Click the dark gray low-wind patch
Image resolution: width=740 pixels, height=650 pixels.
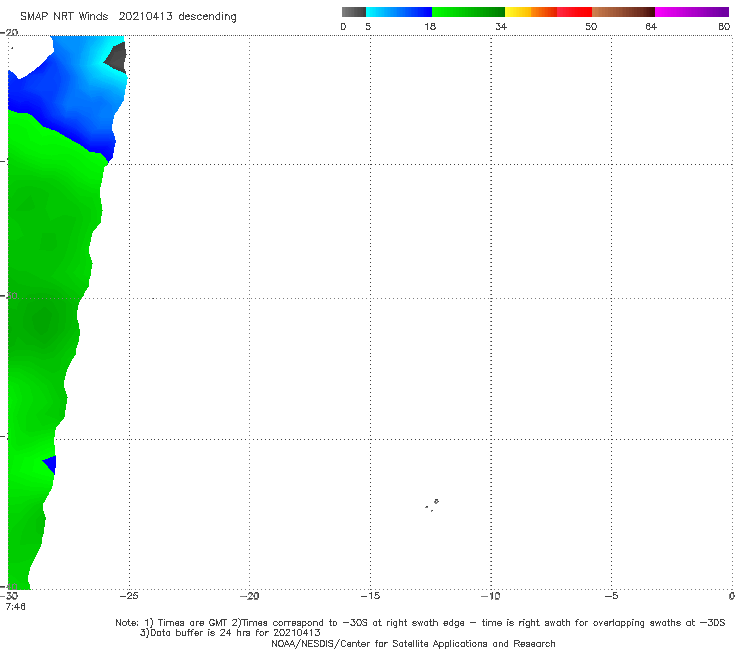pyautogui.click(x=117, y=58)
